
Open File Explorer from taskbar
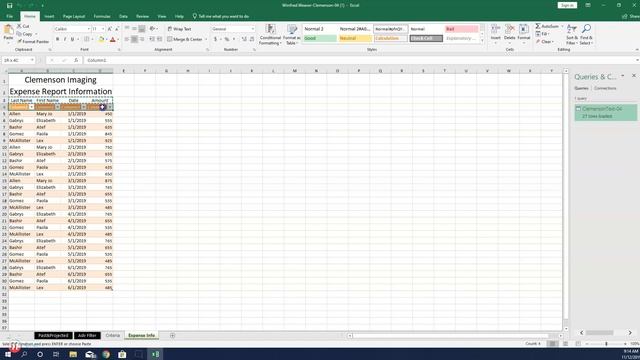point(73,354)
